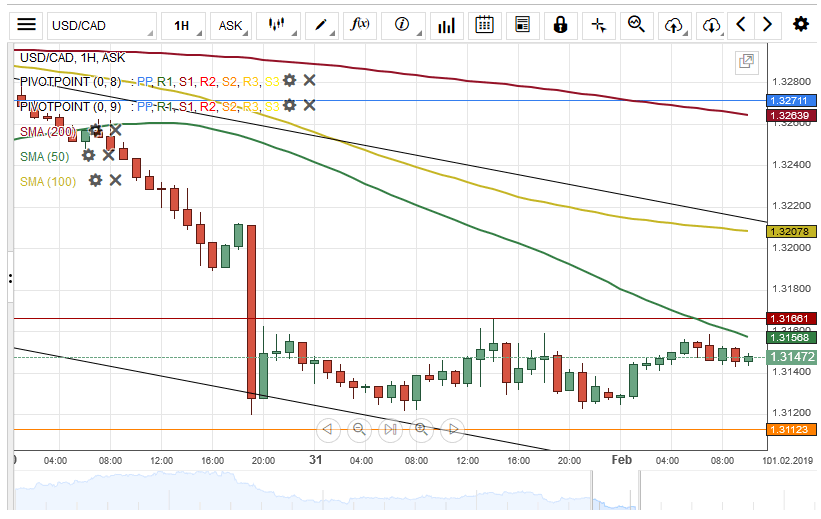This screenshot has height=519, width=821.
Task: Remove the SMA (200) indicator
Action: (115, 130)
